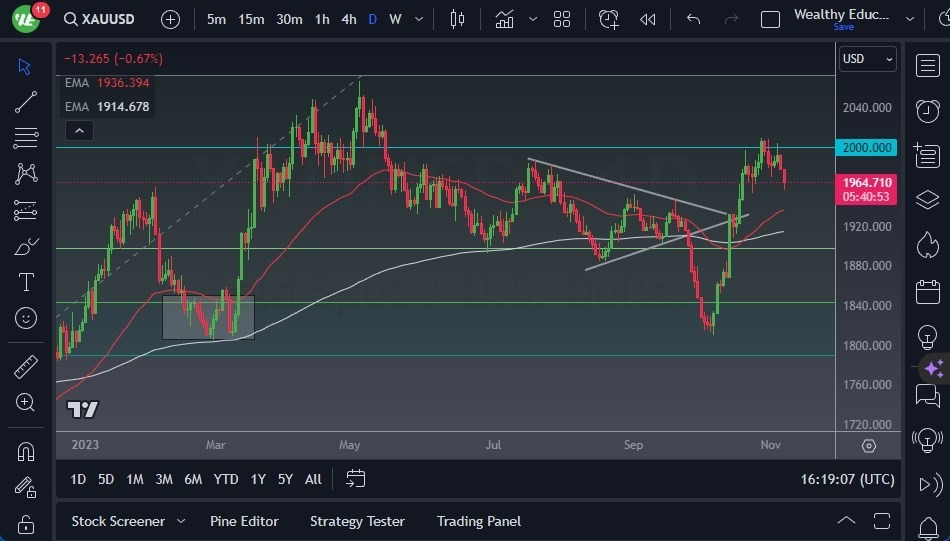Open the go to date calendar
Screen dimensions: 950x541
tap(356, 479)
